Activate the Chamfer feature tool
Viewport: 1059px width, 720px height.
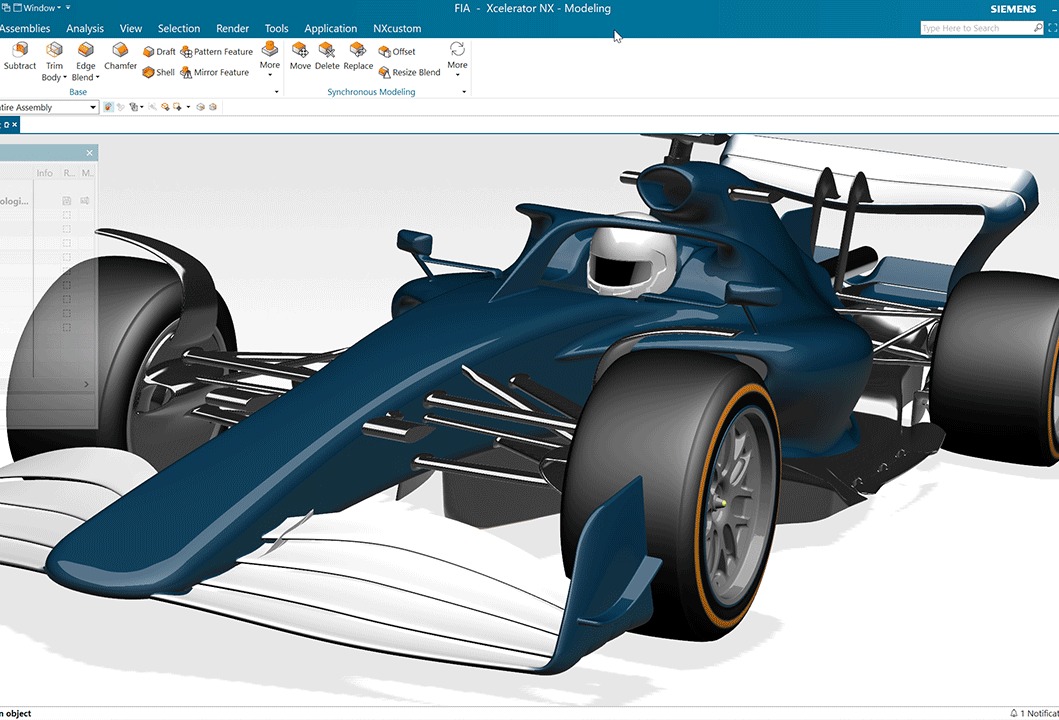(120, 55)
